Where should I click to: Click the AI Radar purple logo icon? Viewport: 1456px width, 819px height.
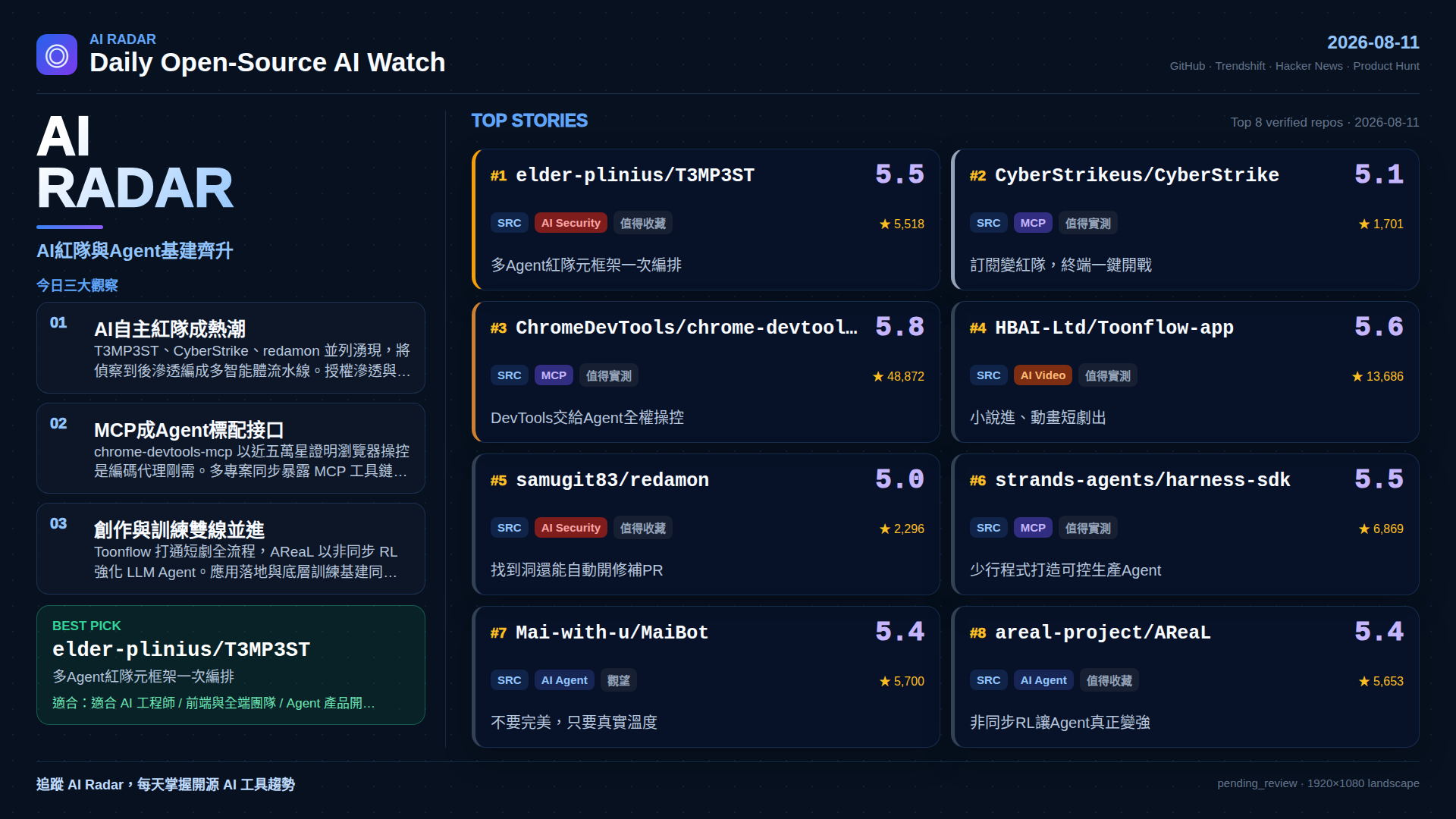coord(57,55)
